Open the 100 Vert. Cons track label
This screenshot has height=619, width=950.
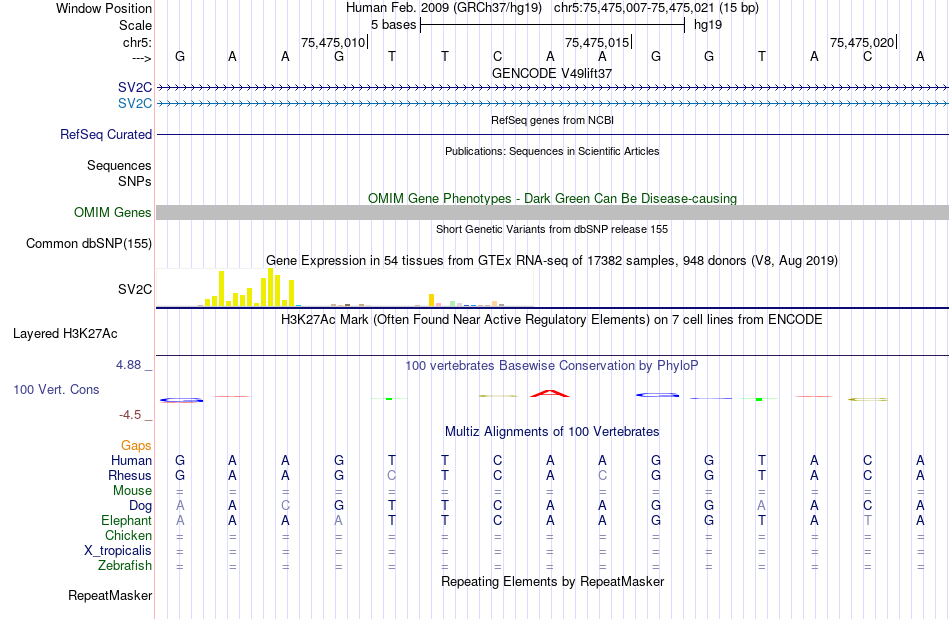pos(56,389)
